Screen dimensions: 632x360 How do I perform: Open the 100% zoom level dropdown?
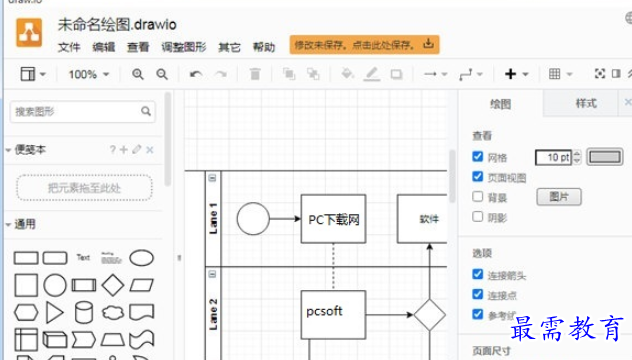tap(89, 74)
